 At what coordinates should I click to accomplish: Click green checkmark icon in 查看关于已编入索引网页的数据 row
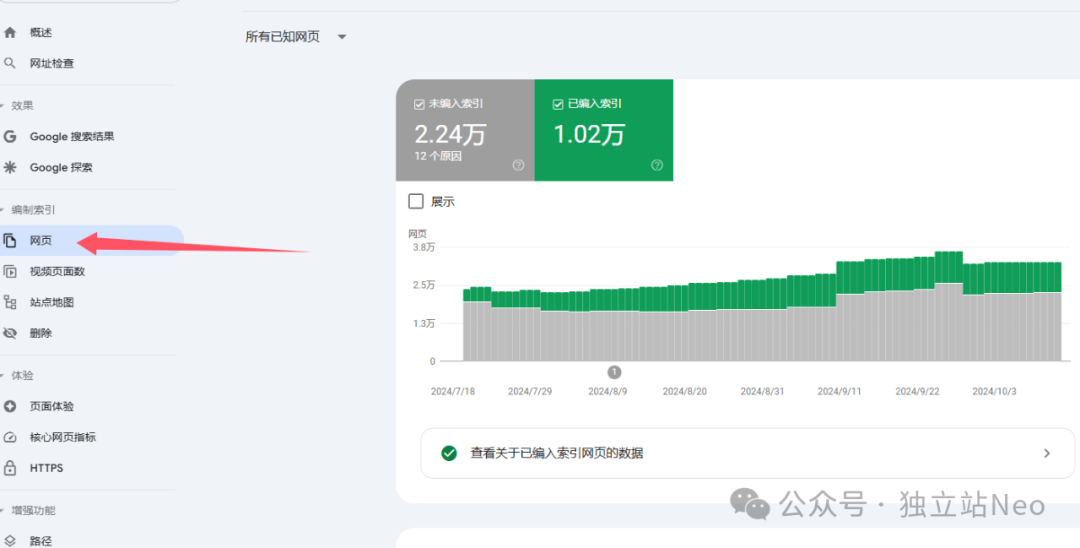pos(449,453)
